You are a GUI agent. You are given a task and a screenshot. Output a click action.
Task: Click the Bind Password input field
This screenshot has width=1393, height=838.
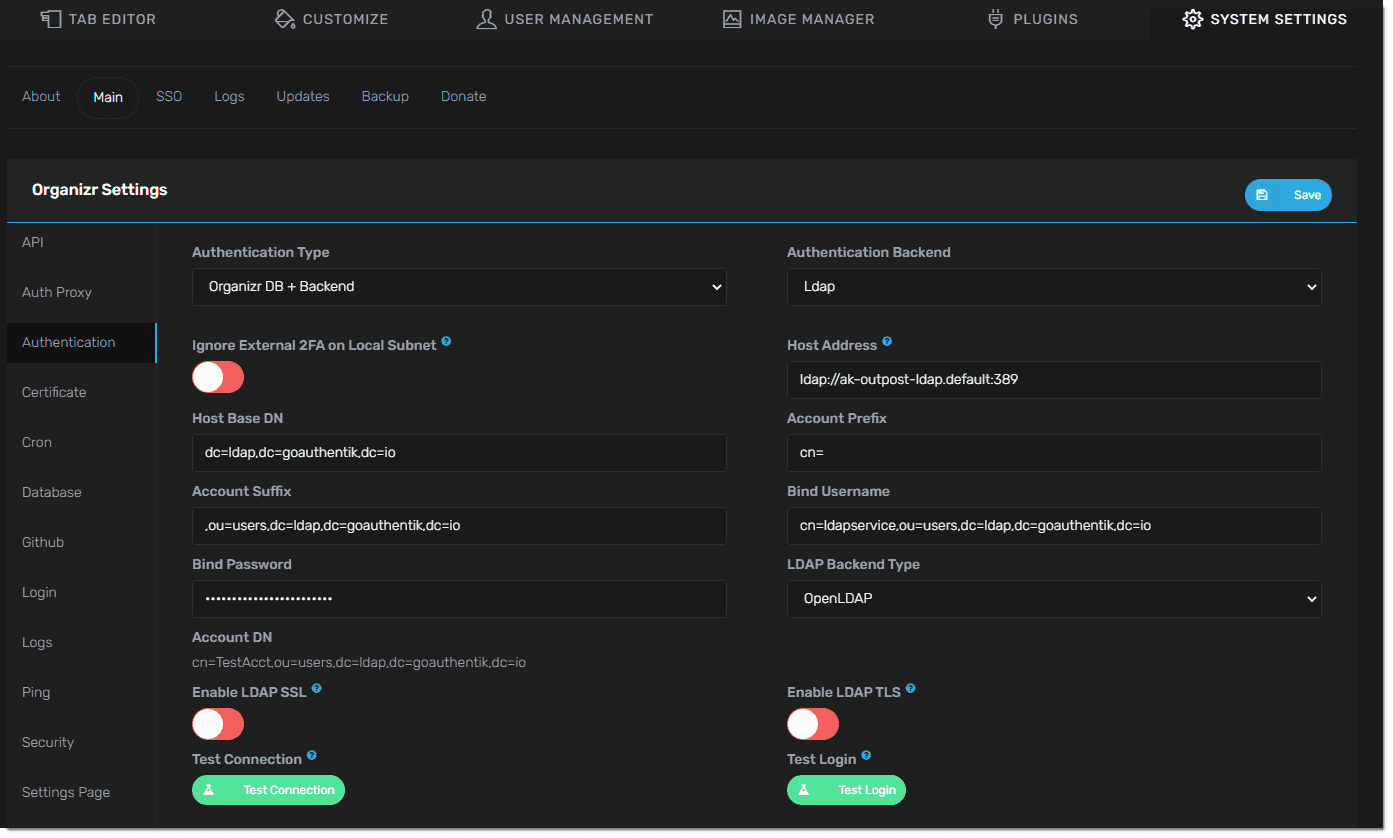pos(459,599)
